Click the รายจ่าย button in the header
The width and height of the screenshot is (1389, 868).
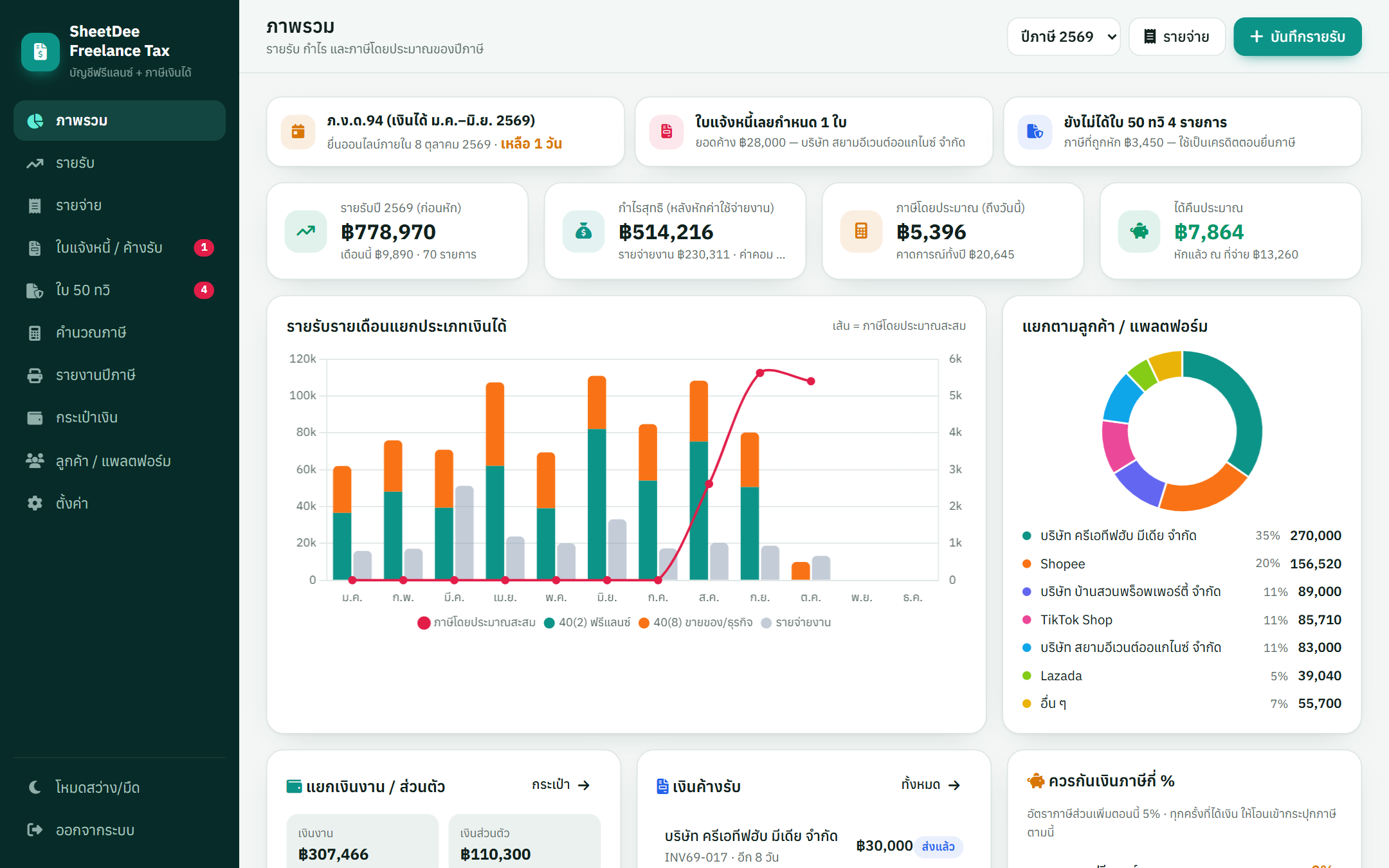[1177, 37]
